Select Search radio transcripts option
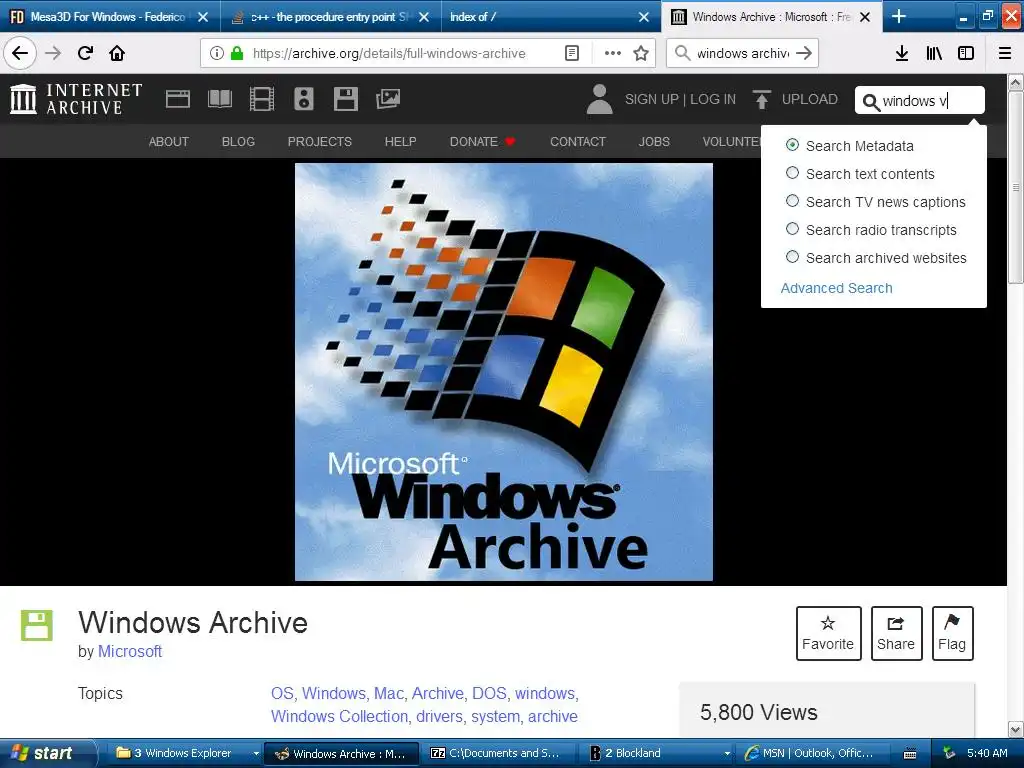 pyautogui.click(x=792, y=229)
